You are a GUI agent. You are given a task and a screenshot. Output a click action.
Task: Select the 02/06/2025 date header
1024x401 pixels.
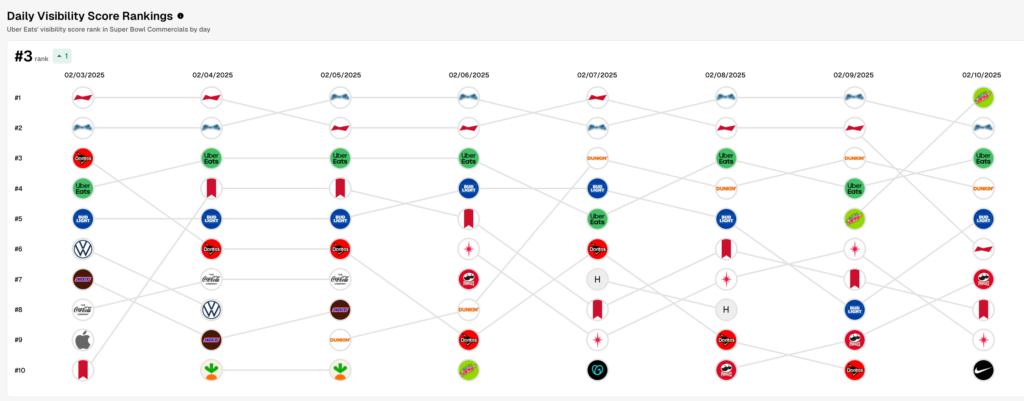469,74
